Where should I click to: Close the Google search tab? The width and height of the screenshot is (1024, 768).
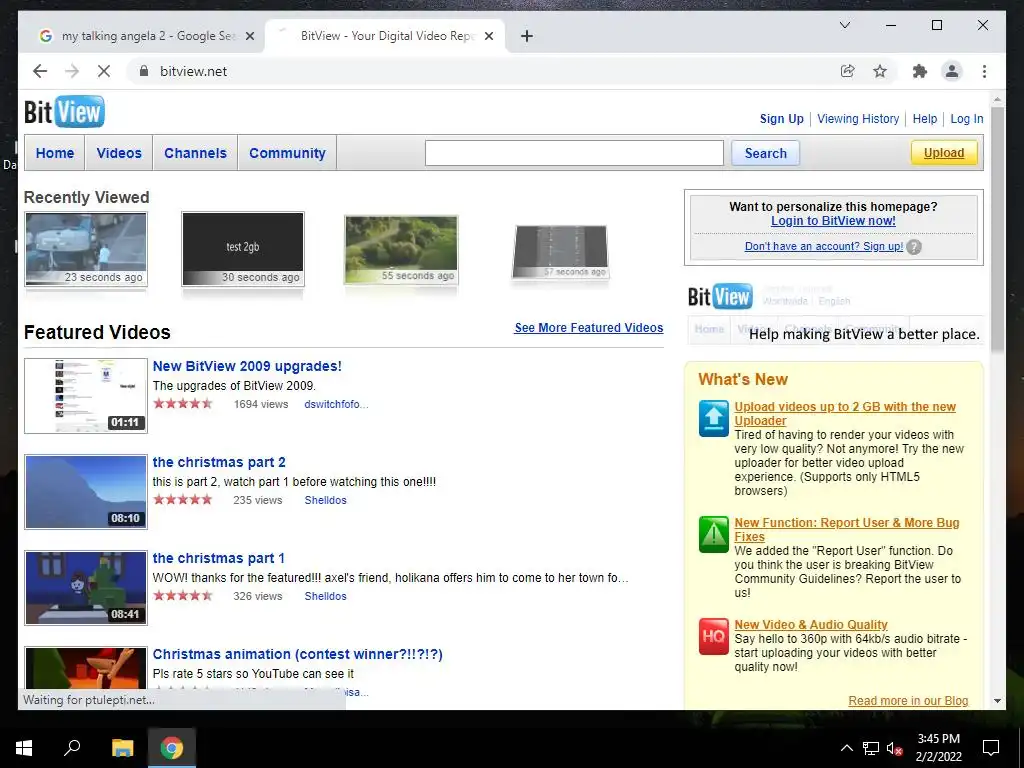pos(249,36)
